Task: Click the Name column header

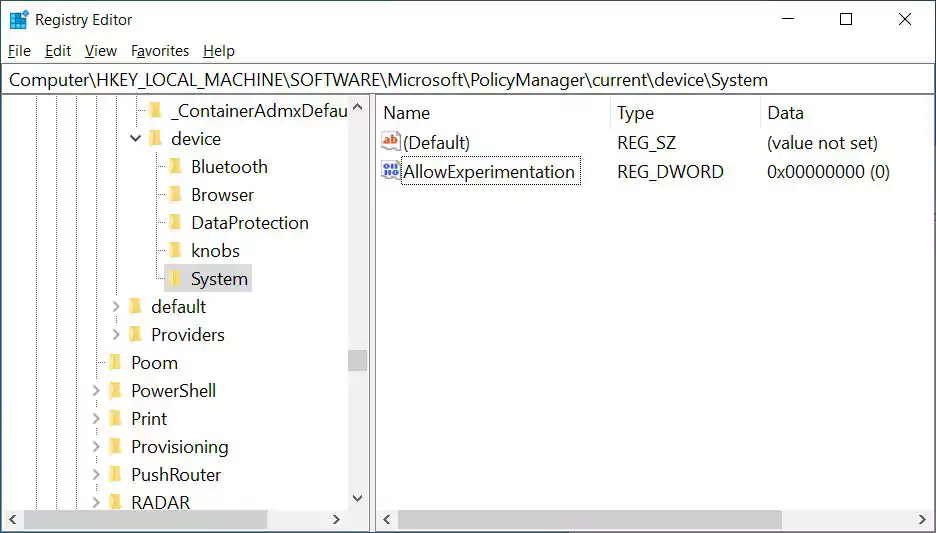Action: (494, 113)
